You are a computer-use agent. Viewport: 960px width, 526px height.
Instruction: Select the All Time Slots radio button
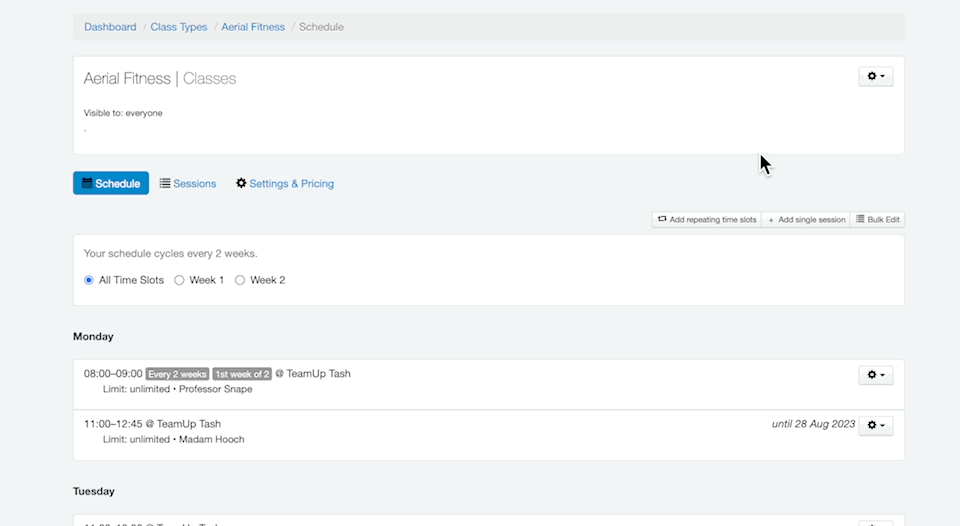89,280
